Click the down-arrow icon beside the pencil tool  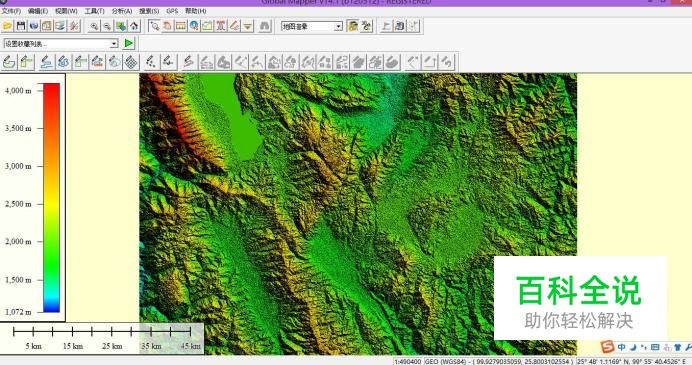pos(248,26)
